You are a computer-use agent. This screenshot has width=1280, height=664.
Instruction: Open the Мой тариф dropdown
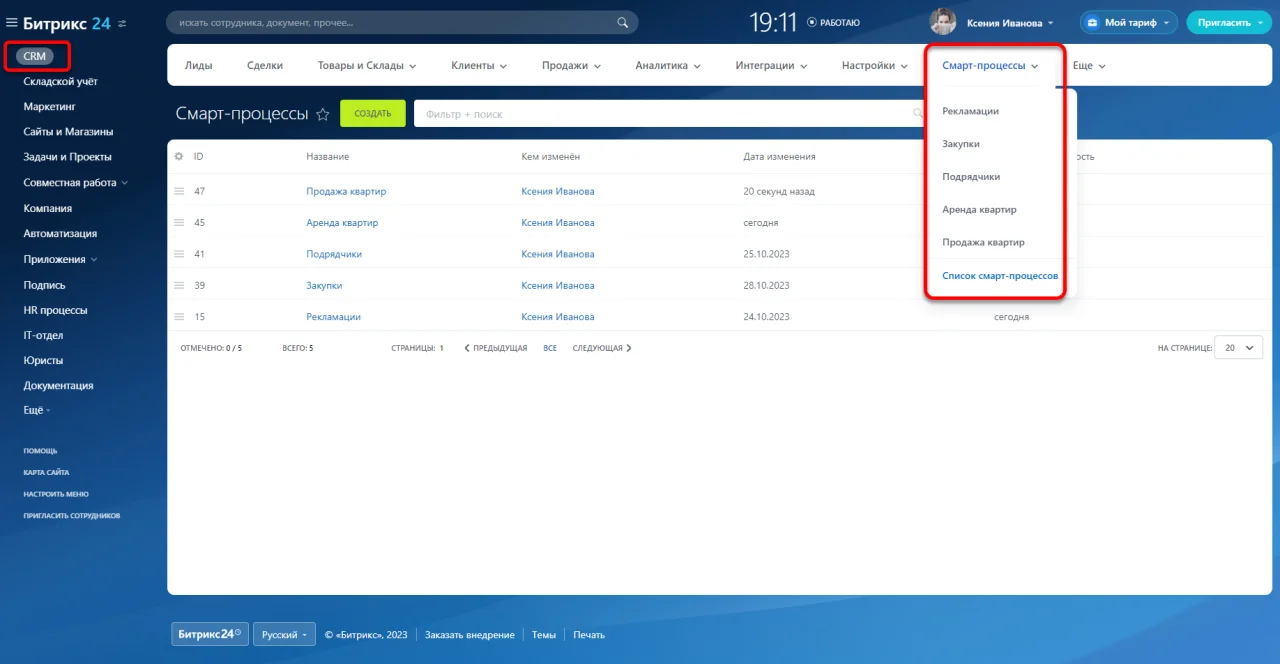[x=1129, y=22]
